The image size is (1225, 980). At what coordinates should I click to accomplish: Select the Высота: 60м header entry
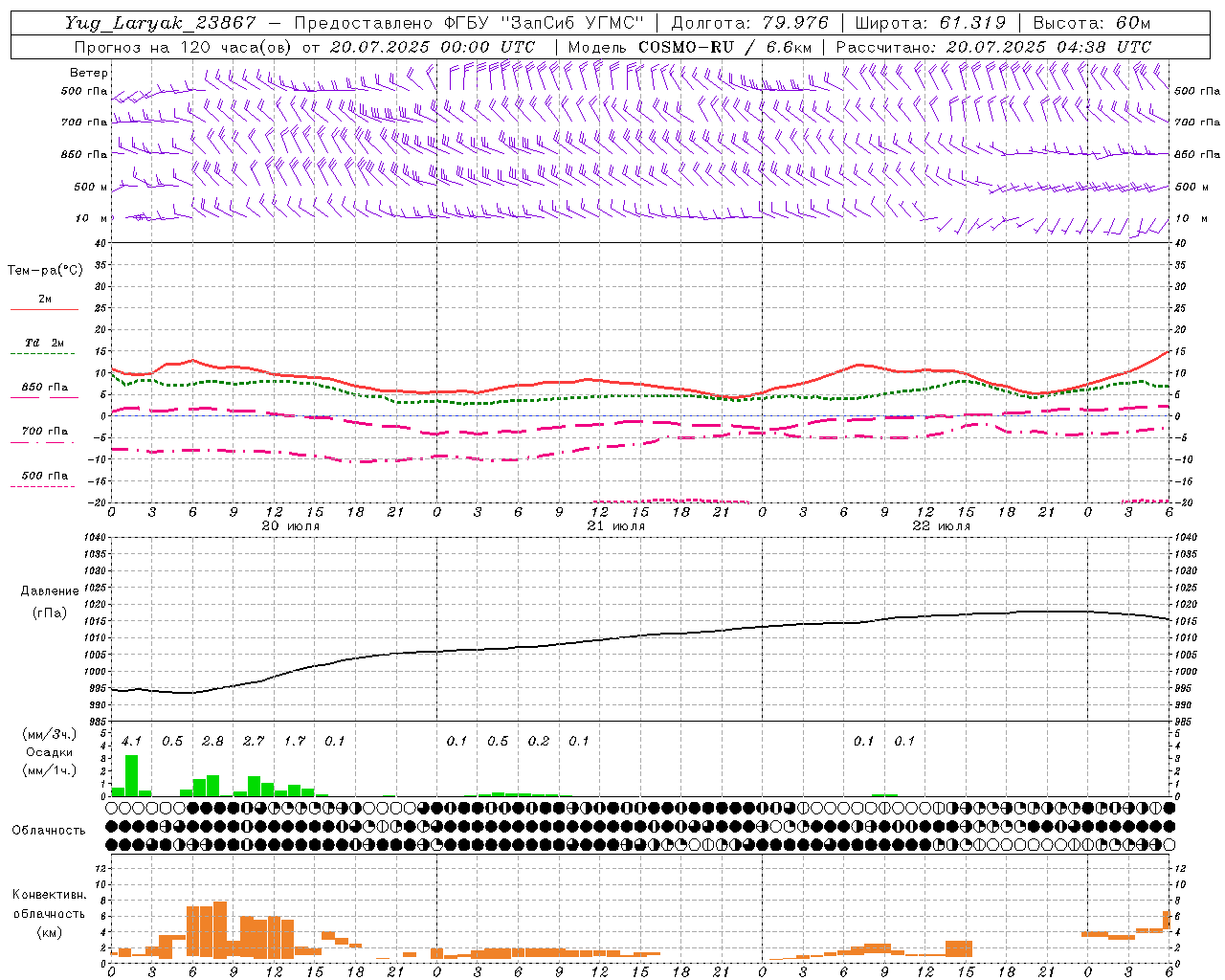1092,23
